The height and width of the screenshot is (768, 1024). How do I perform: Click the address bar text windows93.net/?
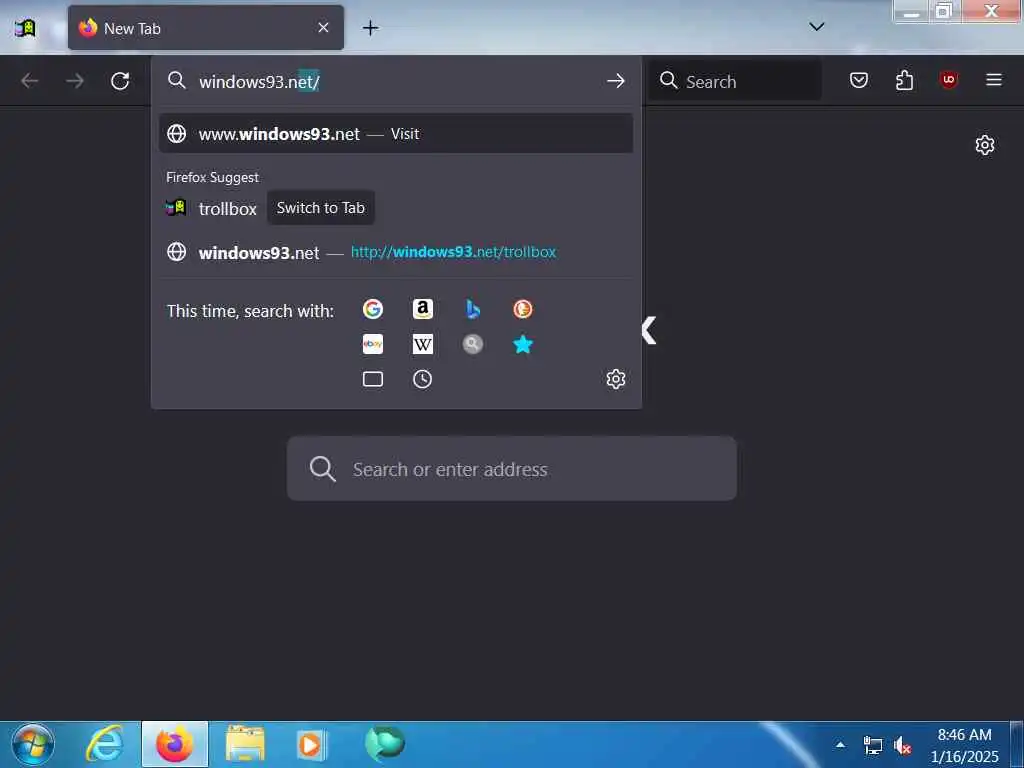point(259,82)
